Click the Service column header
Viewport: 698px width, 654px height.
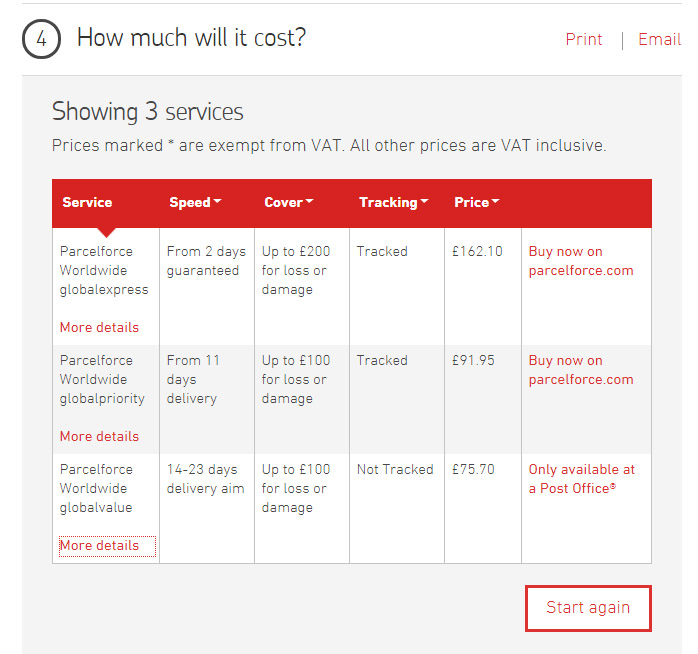pos(87,202)
